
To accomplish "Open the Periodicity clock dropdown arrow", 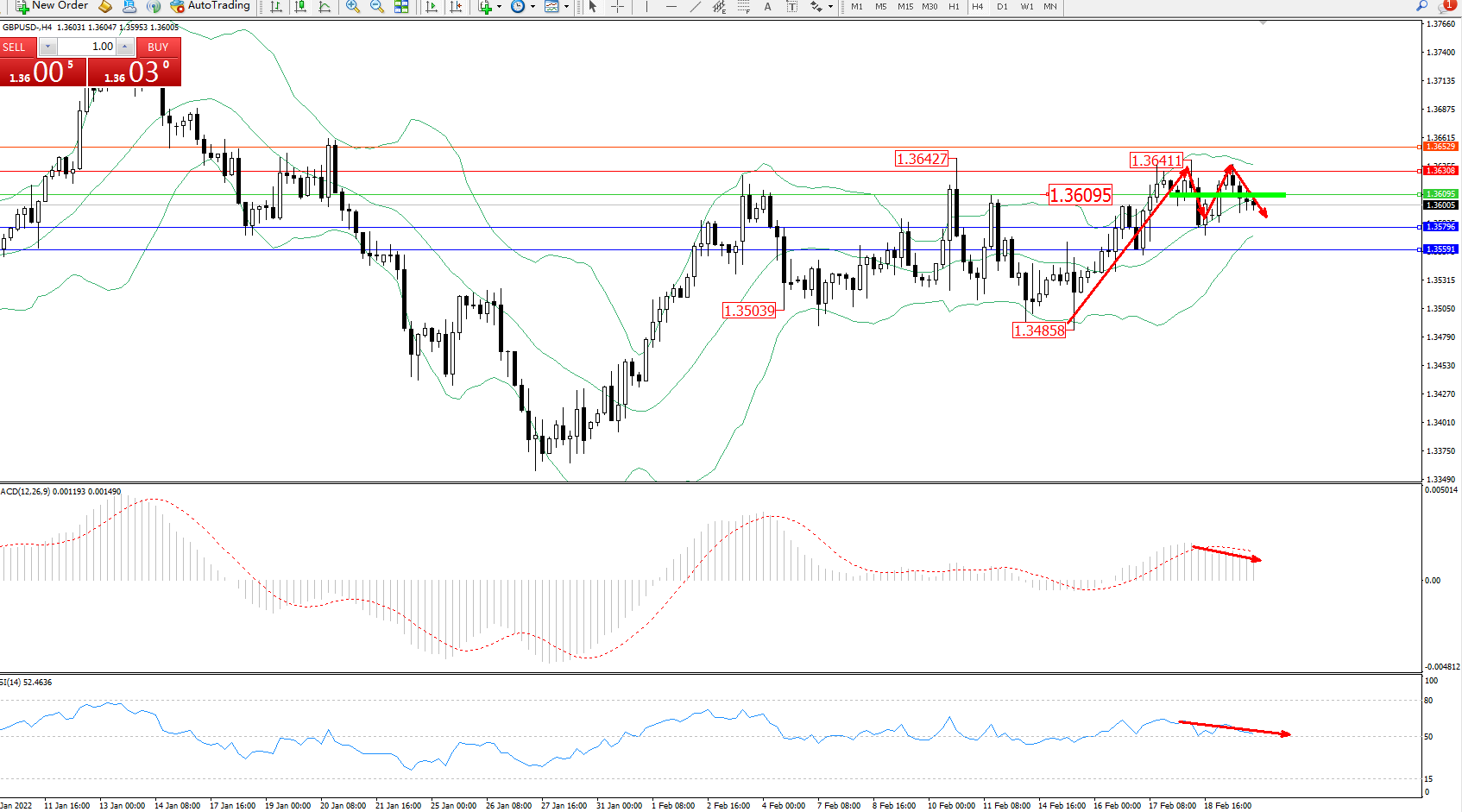I will [x=532, y=7].
